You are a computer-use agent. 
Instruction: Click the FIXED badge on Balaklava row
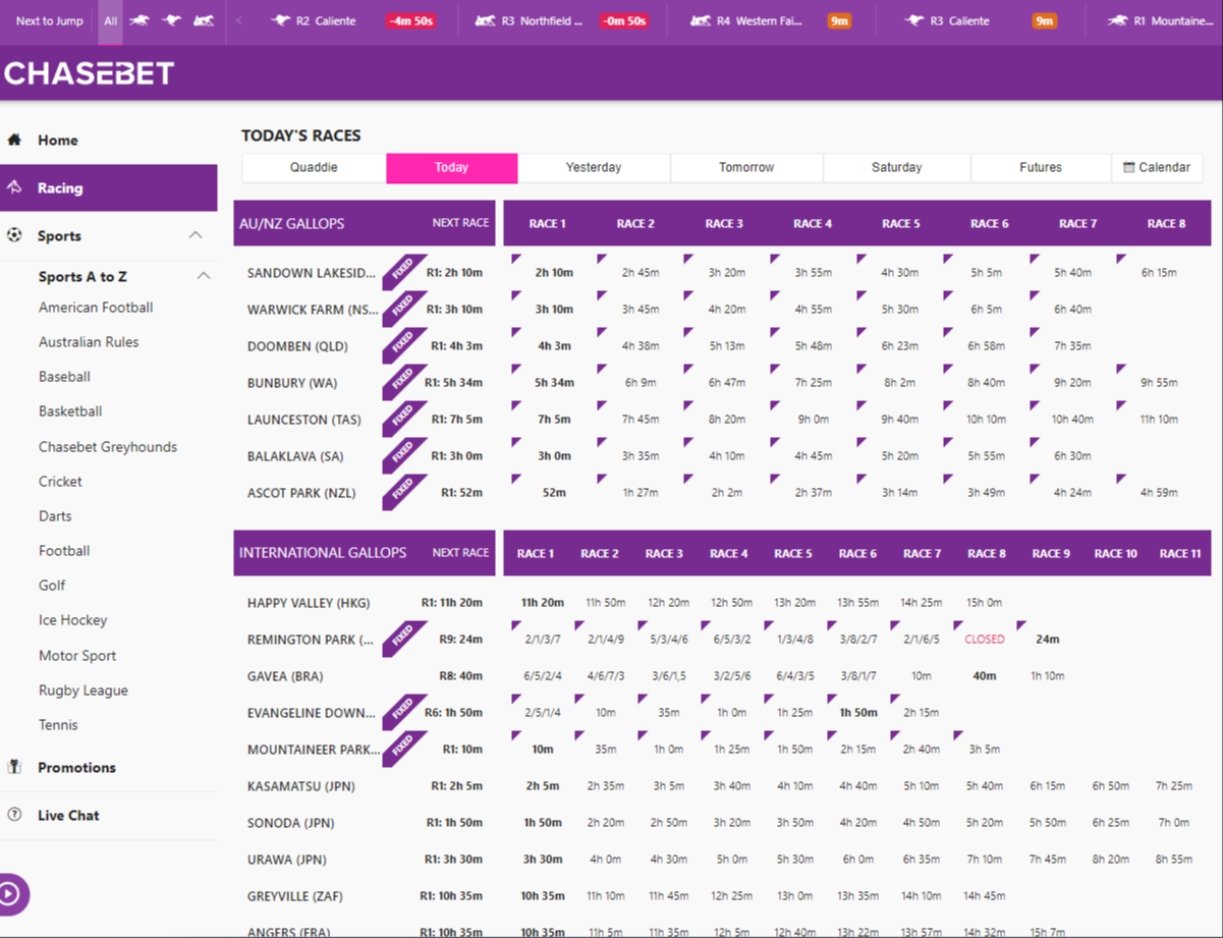[x=404, y=455]
